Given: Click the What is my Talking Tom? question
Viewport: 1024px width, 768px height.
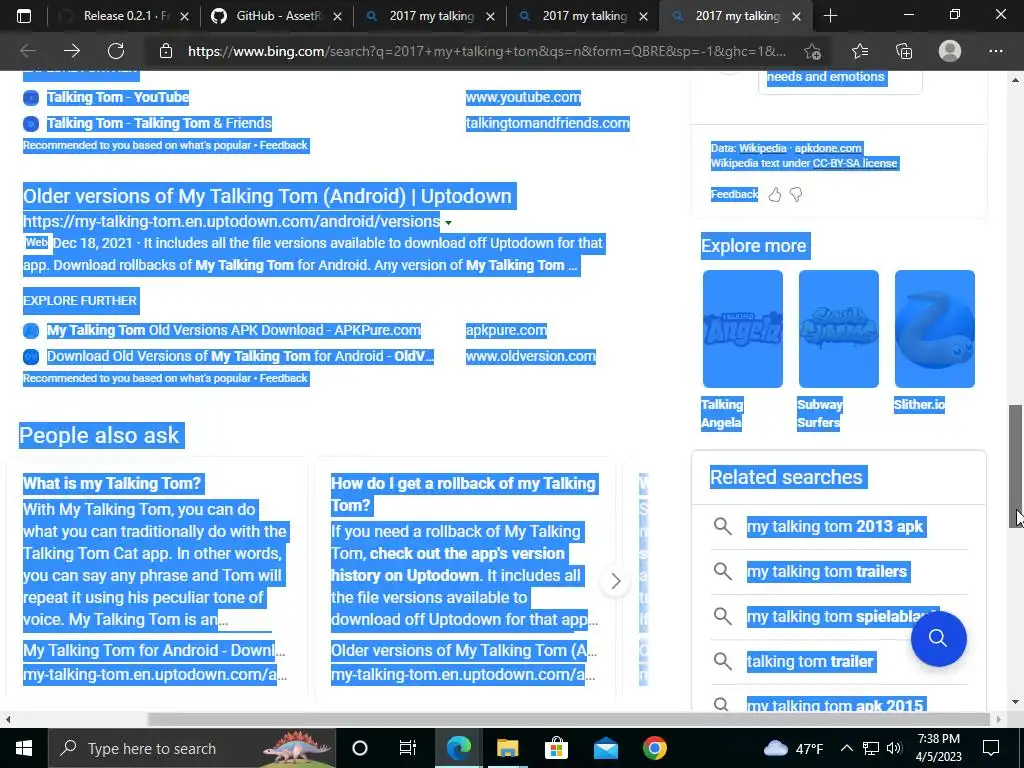Looking at the screenshot, I should coord(112,484).
